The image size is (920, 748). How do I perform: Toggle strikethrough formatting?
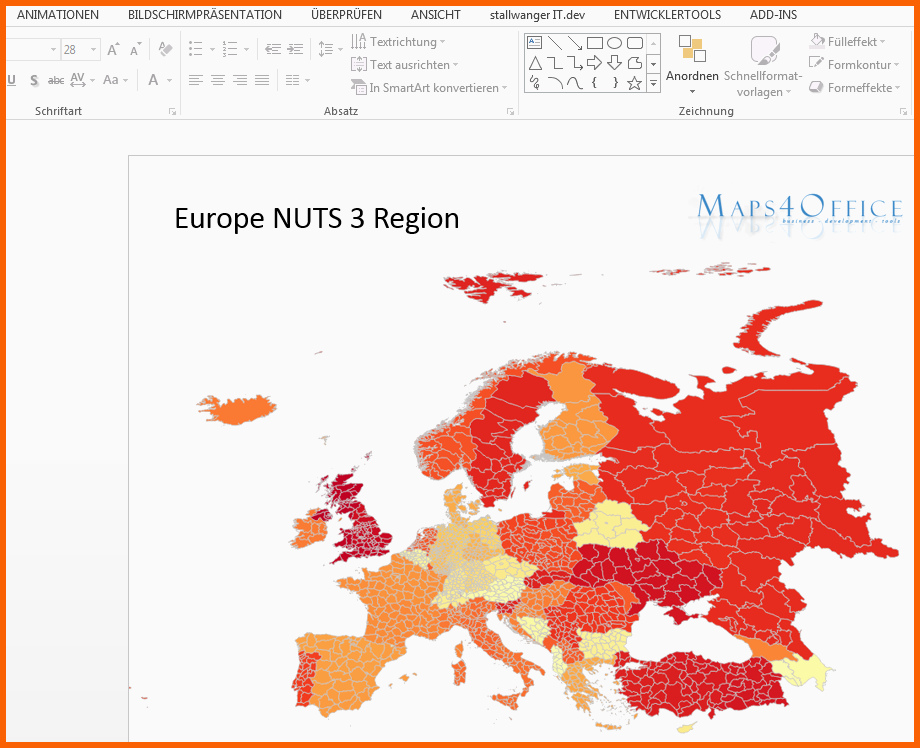point(56,80)
